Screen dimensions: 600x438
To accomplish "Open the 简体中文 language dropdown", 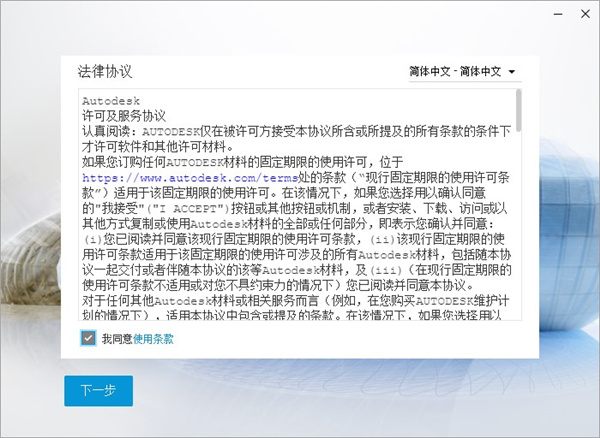I will 465,72.
